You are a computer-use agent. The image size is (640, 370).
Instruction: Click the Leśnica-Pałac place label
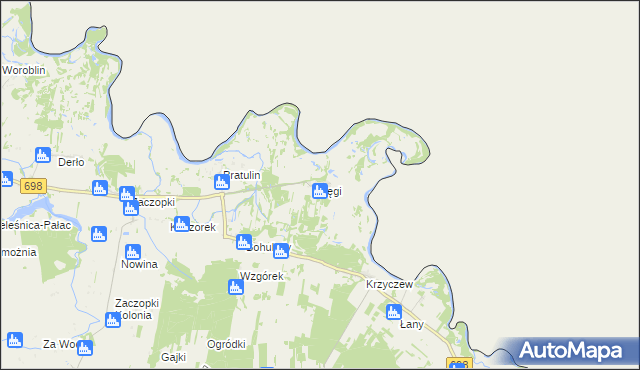click(36, 225)
